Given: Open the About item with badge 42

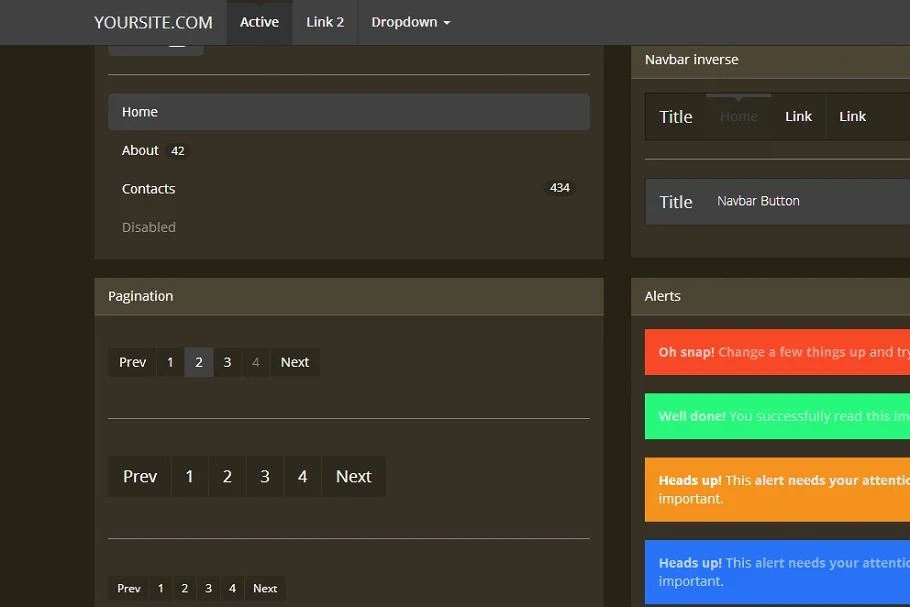Looking at the screenshot, I should coord(141,151).
